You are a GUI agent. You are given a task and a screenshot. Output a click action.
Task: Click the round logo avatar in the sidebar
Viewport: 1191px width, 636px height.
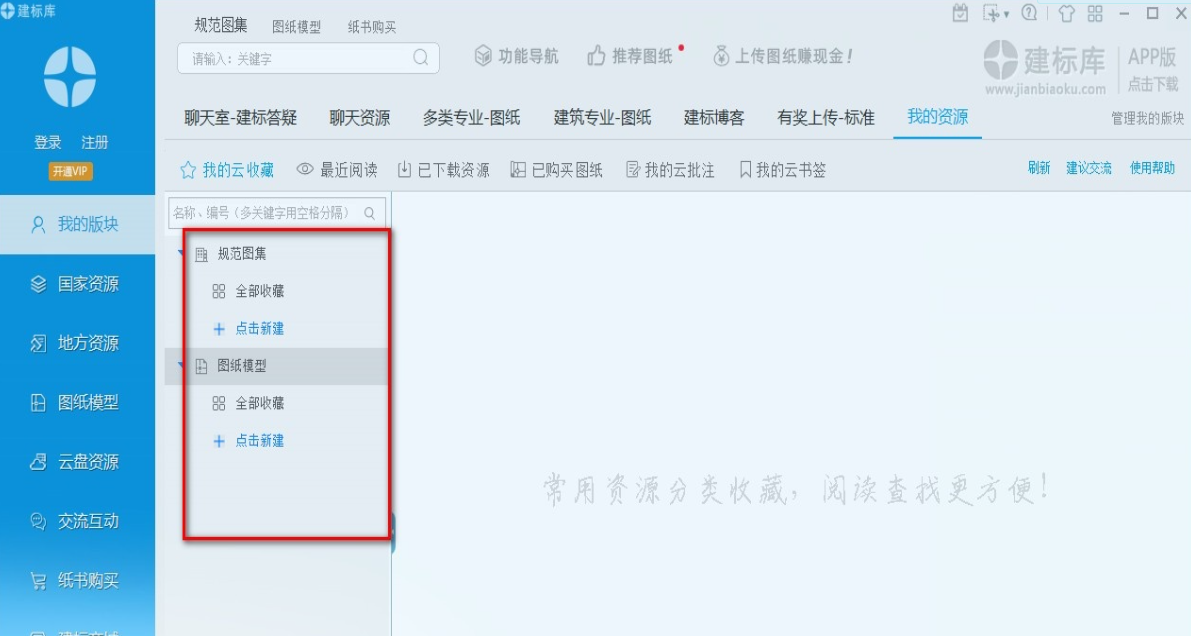pos(70,77)
